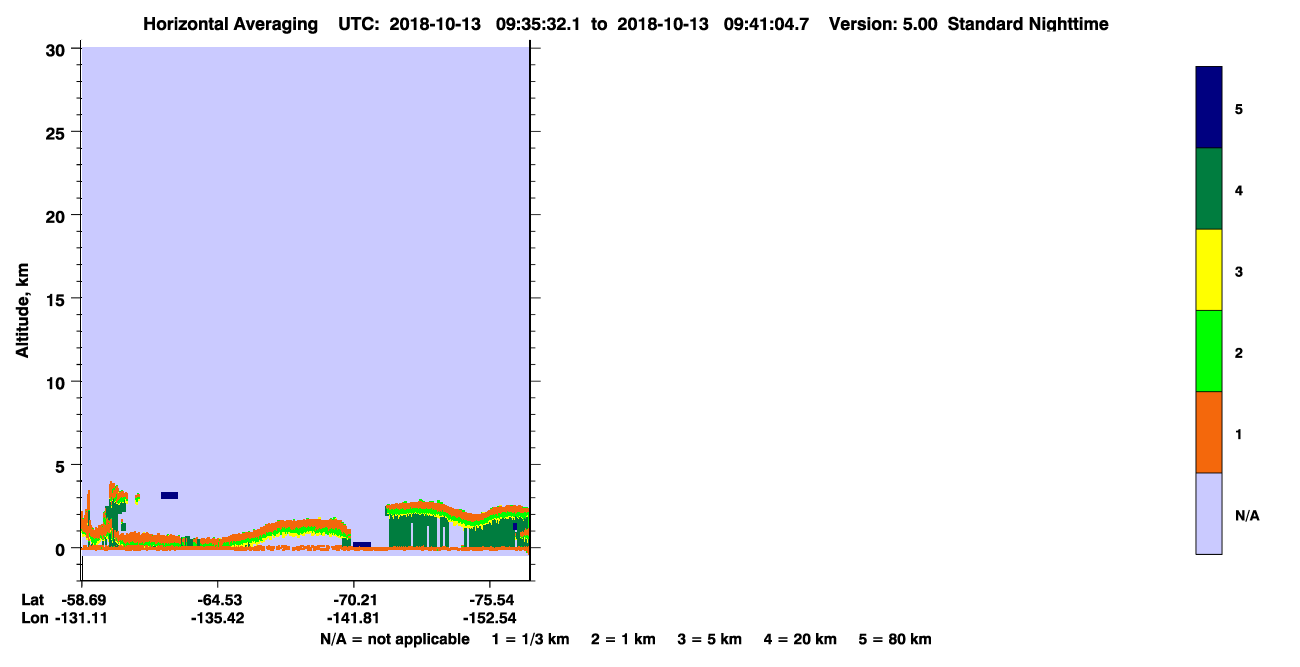Click the colorbar label '3'

click(x=1239, y=271)
